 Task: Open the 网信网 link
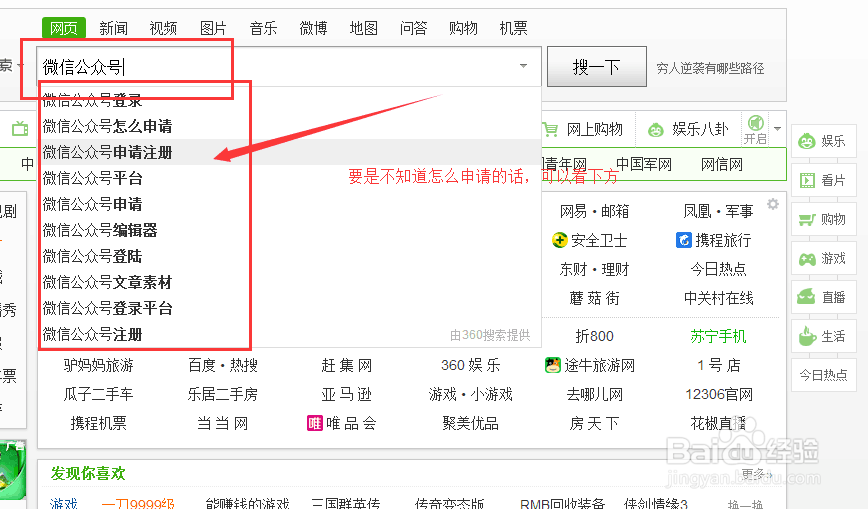coord(722,164)
